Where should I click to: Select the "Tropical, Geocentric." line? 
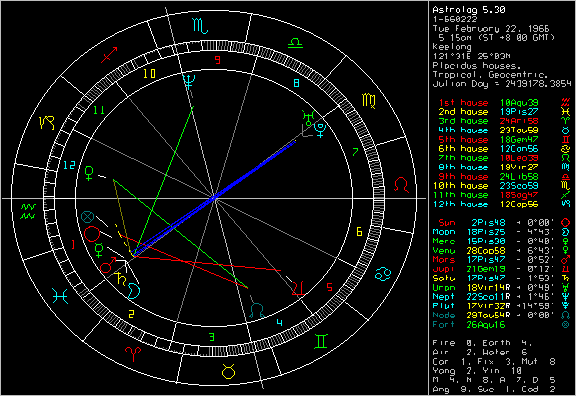coord(490,75)
